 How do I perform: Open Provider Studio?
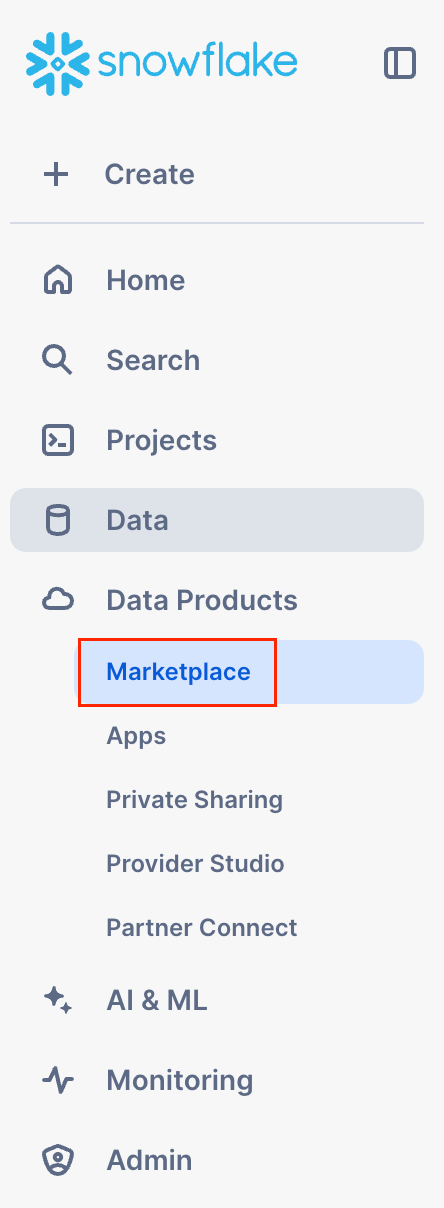tap(195, 864)
